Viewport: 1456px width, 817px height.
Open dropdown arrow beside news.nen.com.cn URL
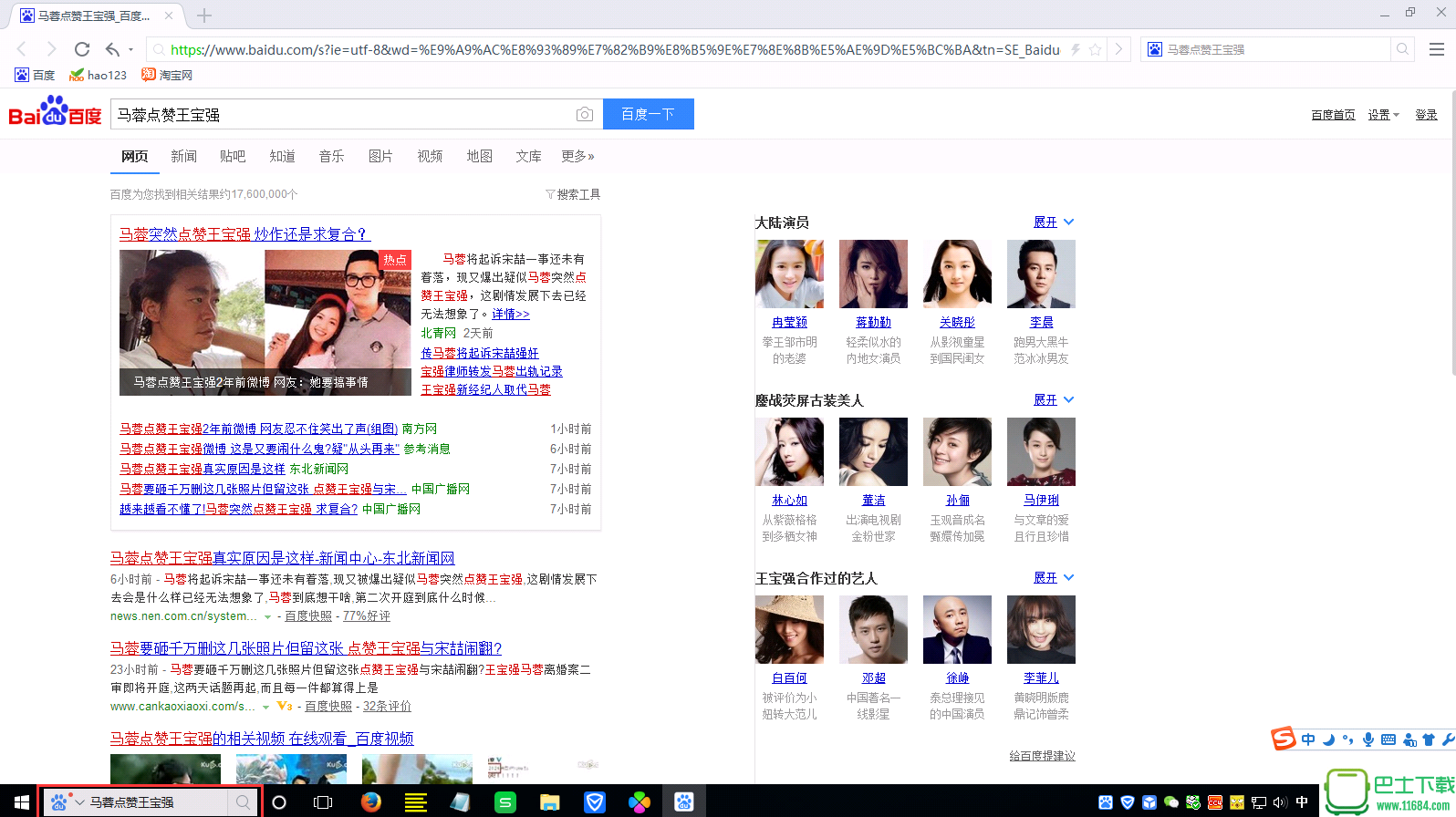point(267,617)
